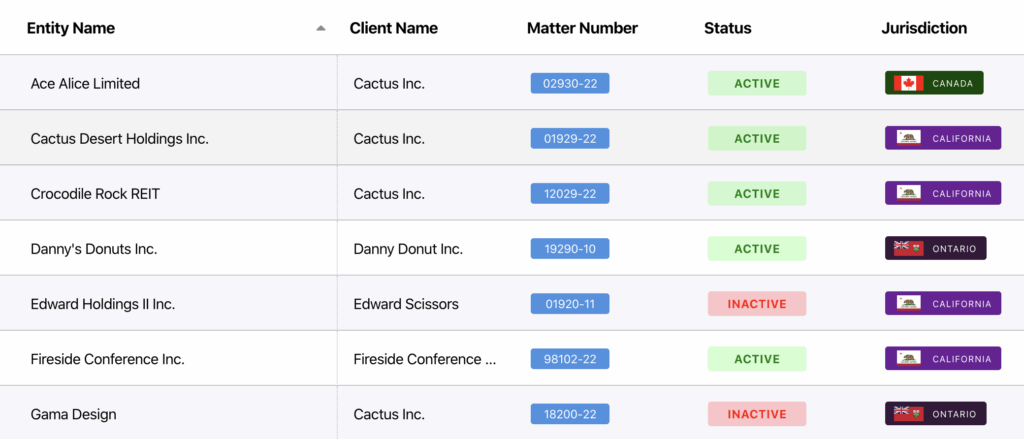Click the Jurisdiction column header
The image size is (1024, 439).
(x=924, y=28)
